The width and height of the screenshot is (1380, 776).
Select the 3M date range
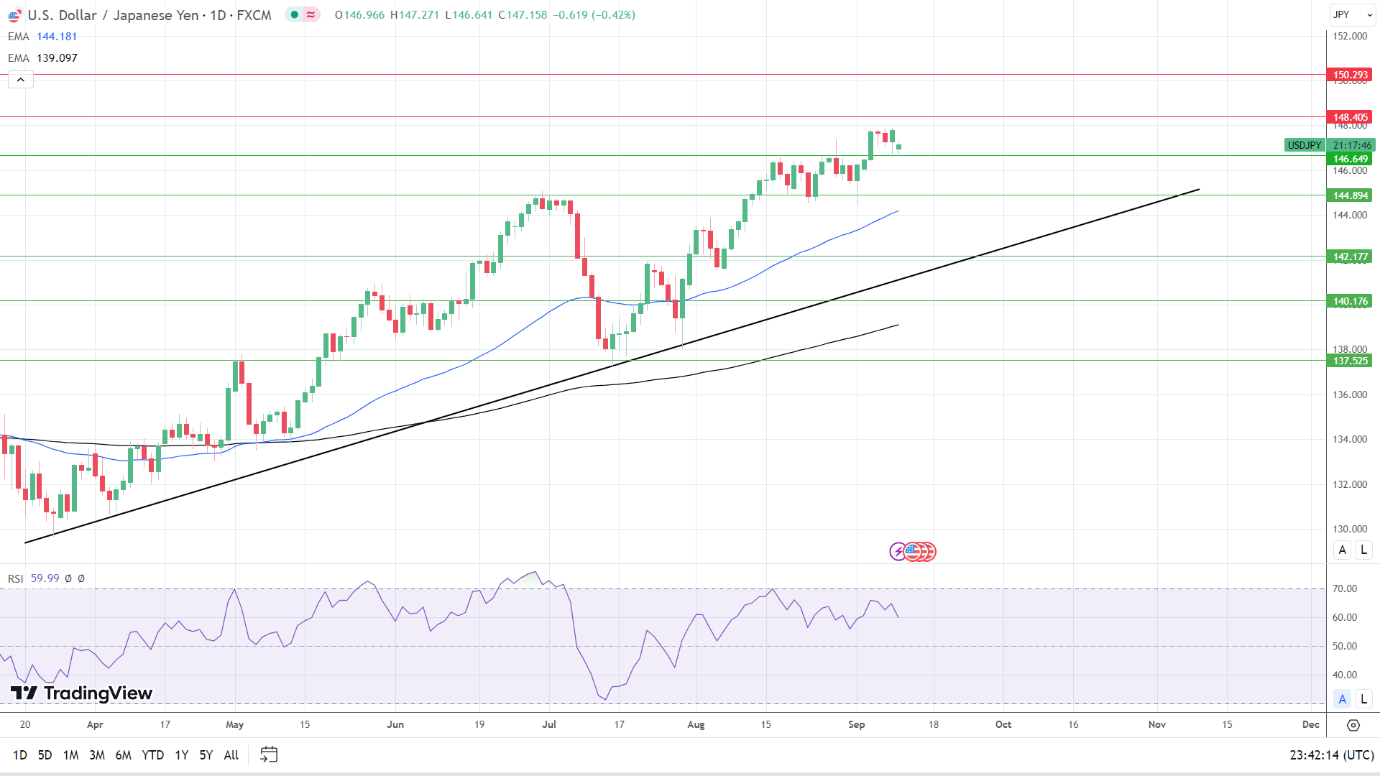[97, 755]
